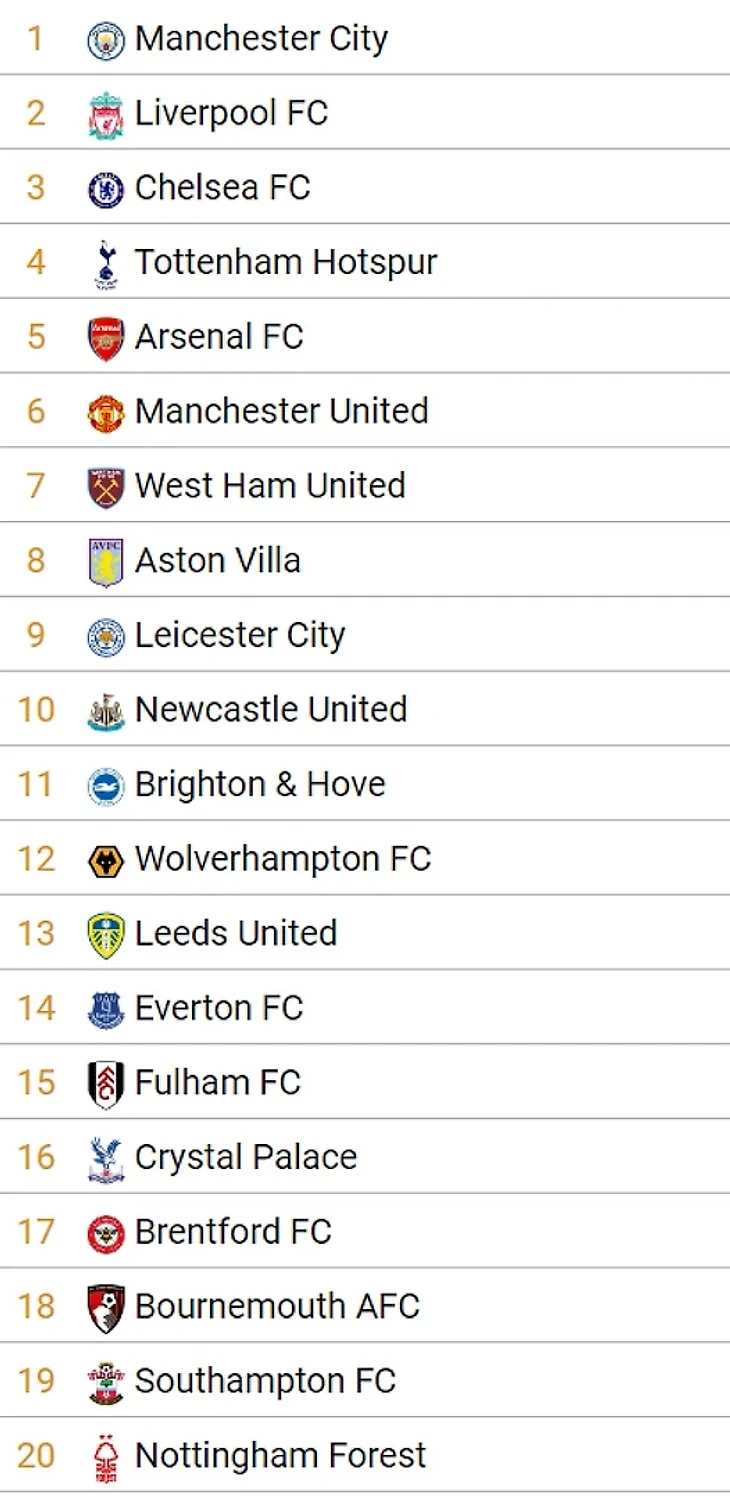Click the Southampton FC team name
The height and width of the screenshot is (1499, 730).
(265, 1381)
